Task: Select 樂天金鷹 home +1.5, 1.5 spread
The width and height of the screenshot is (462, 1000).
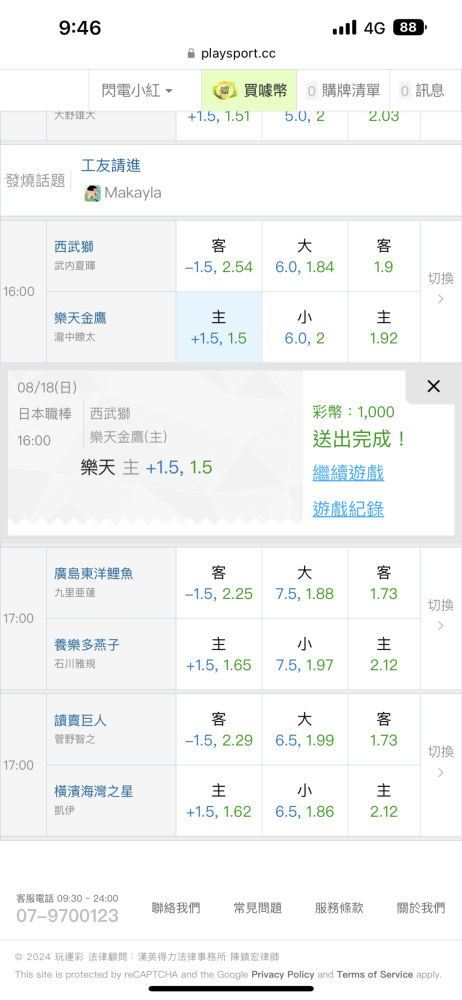Action: [x=219, y=327]
